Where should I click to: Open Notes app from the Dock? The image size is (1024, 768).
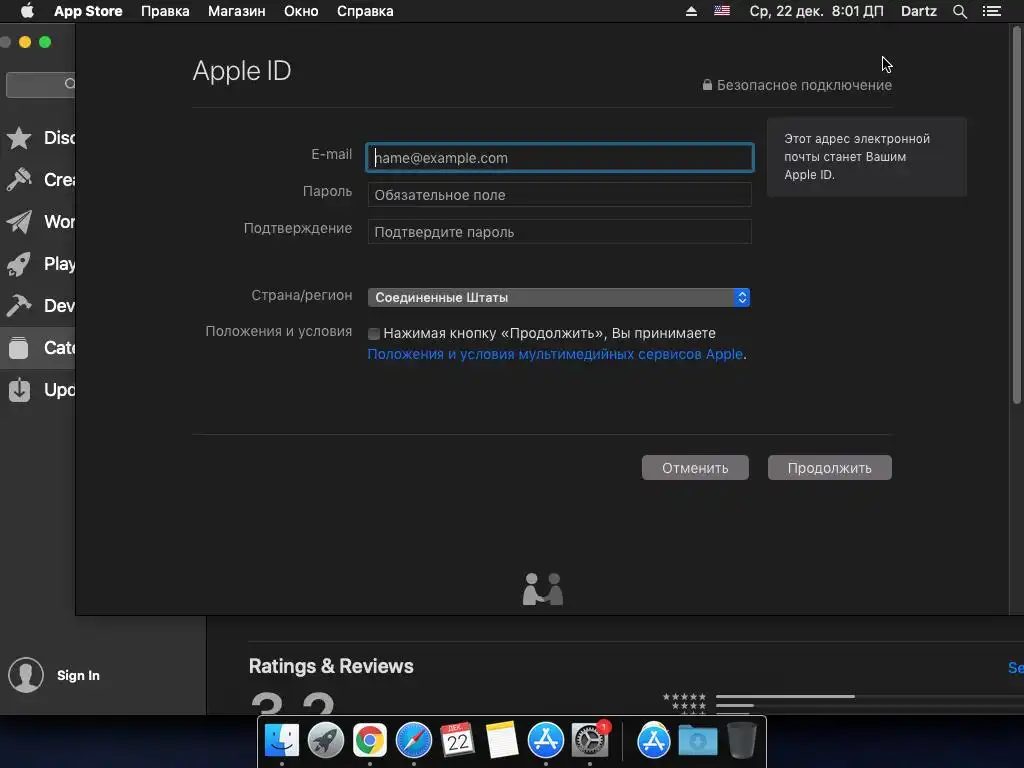[502, 741]
